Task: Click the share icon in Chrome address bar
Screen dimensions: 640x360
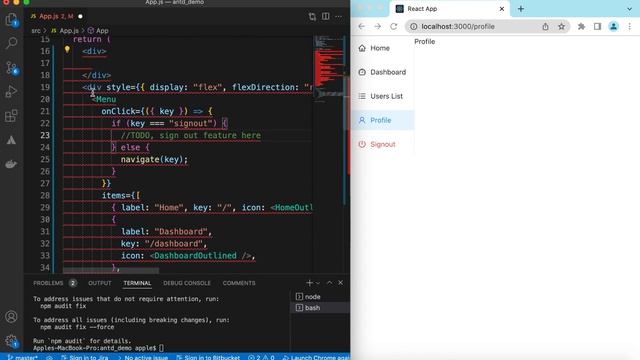Action: pos(545,27)
